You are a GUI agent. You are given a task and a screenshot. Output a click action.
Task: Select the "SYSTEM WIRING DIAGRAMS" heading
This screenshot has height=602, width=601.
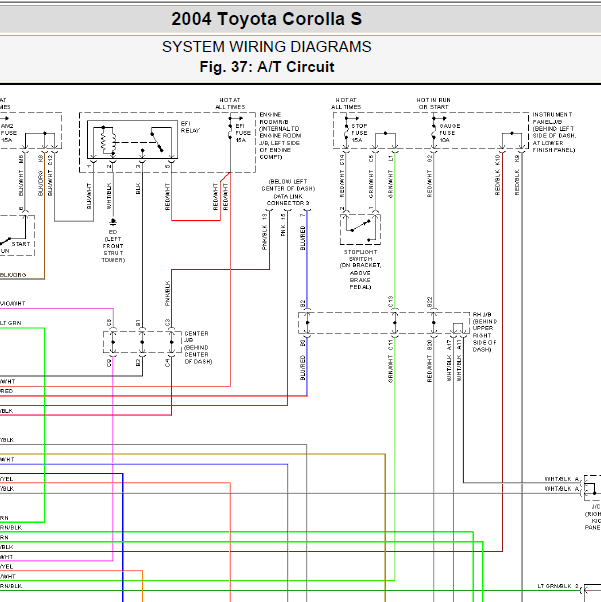tap(267, 47)
